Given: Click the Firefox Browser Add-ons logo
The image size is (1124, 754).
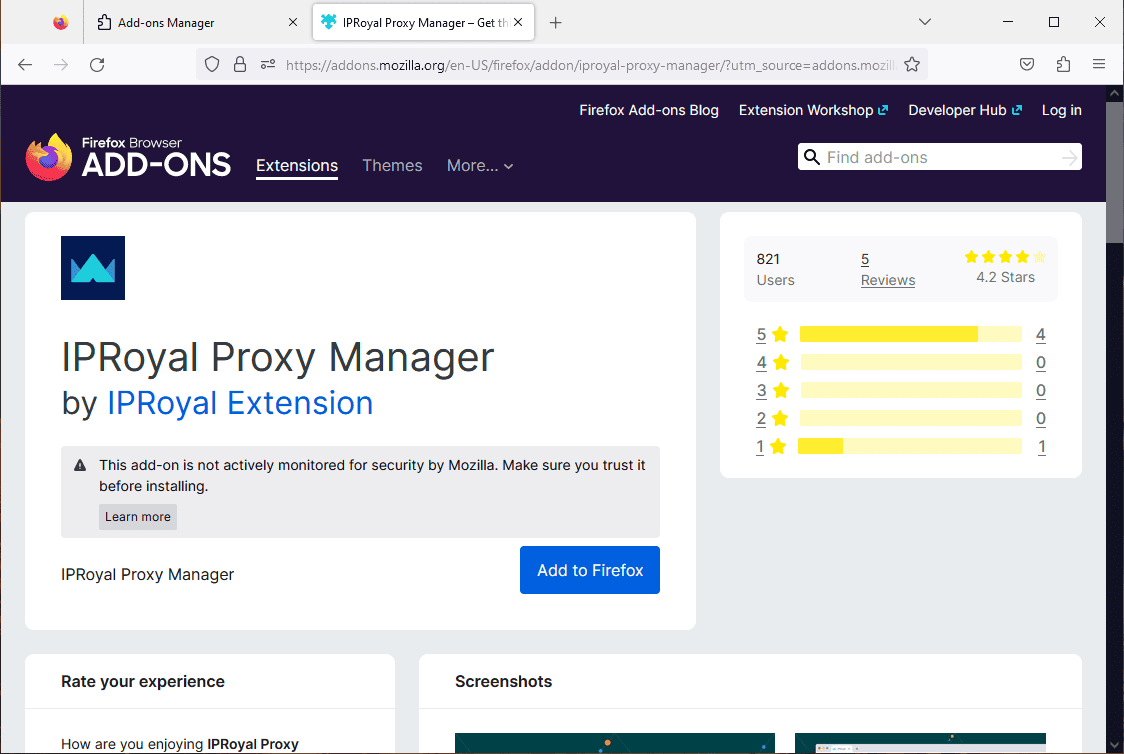Looking at the screenshot, I should click(128, 157).
